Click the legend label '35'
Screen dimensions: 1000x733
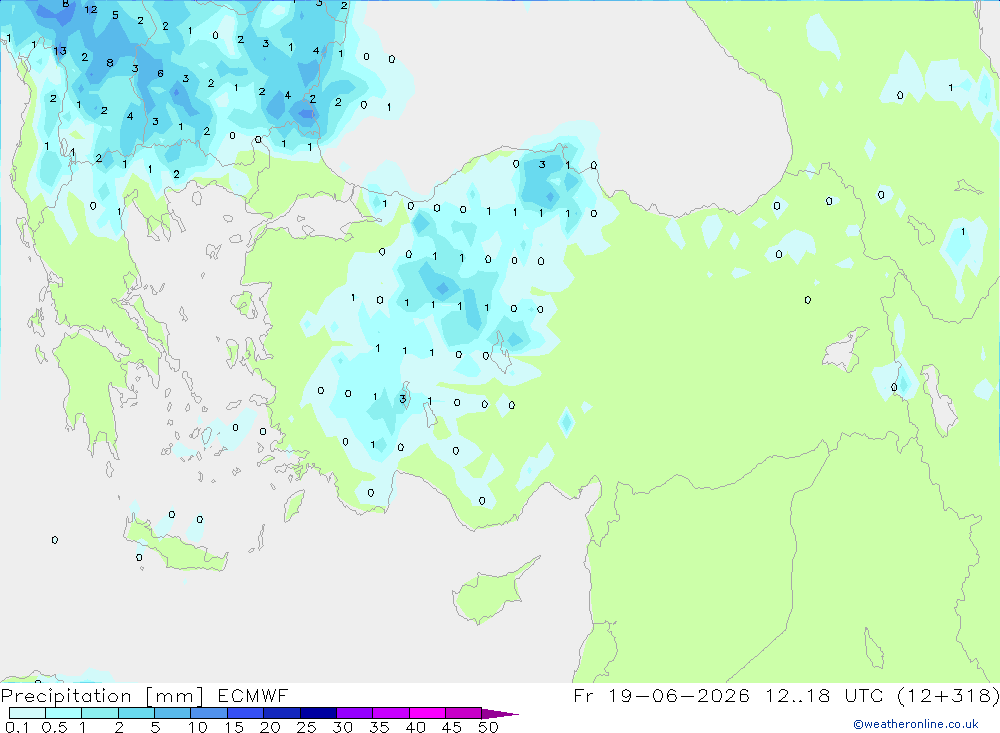pos(379,727)
